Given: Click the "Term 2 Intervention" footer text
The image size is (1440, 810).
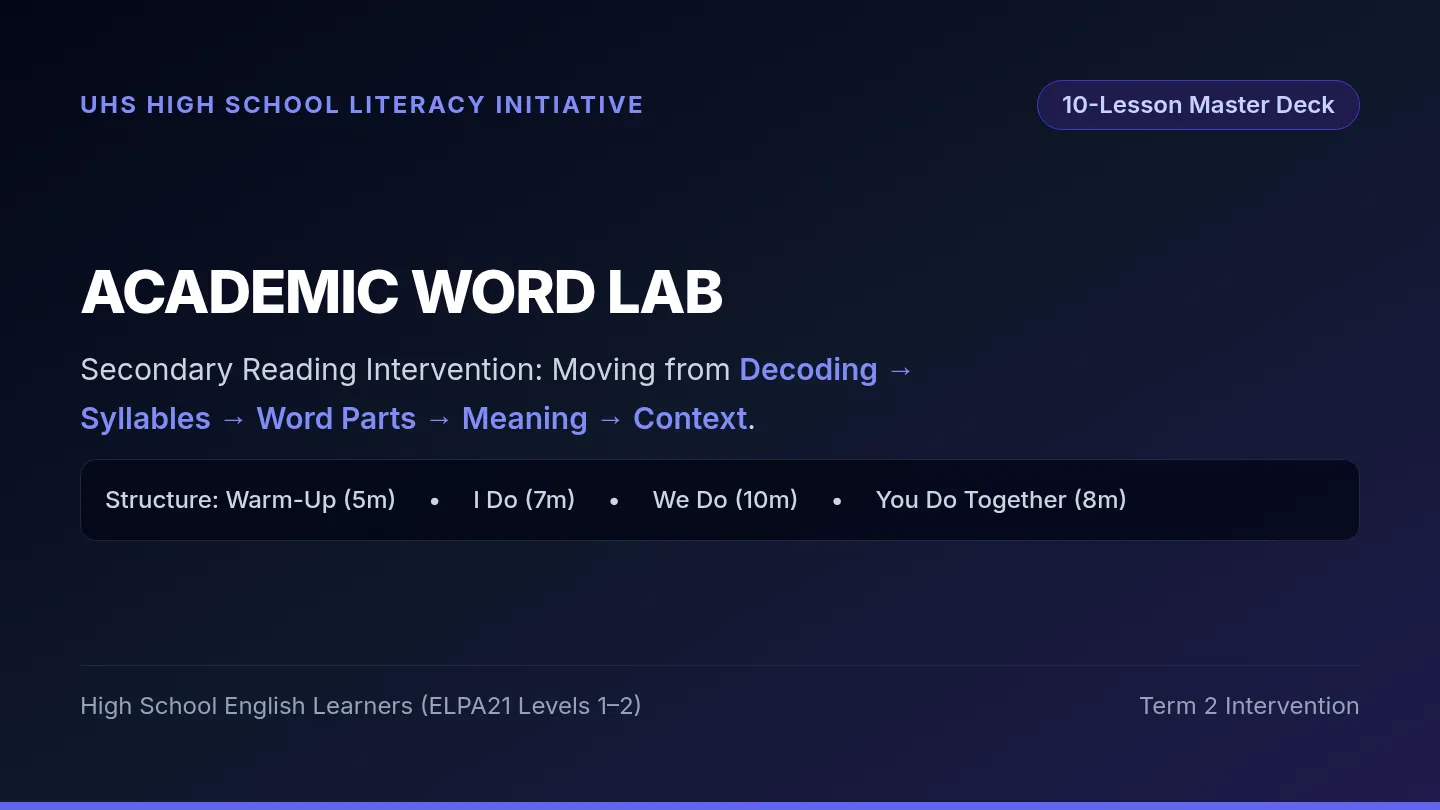Looking at the screenshot, I should click(x=1249, y=706).
